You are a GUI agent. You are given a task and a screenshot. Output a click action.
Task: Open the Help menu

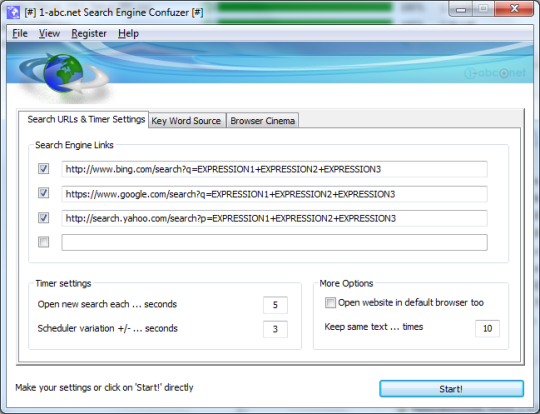click(128, 33)
